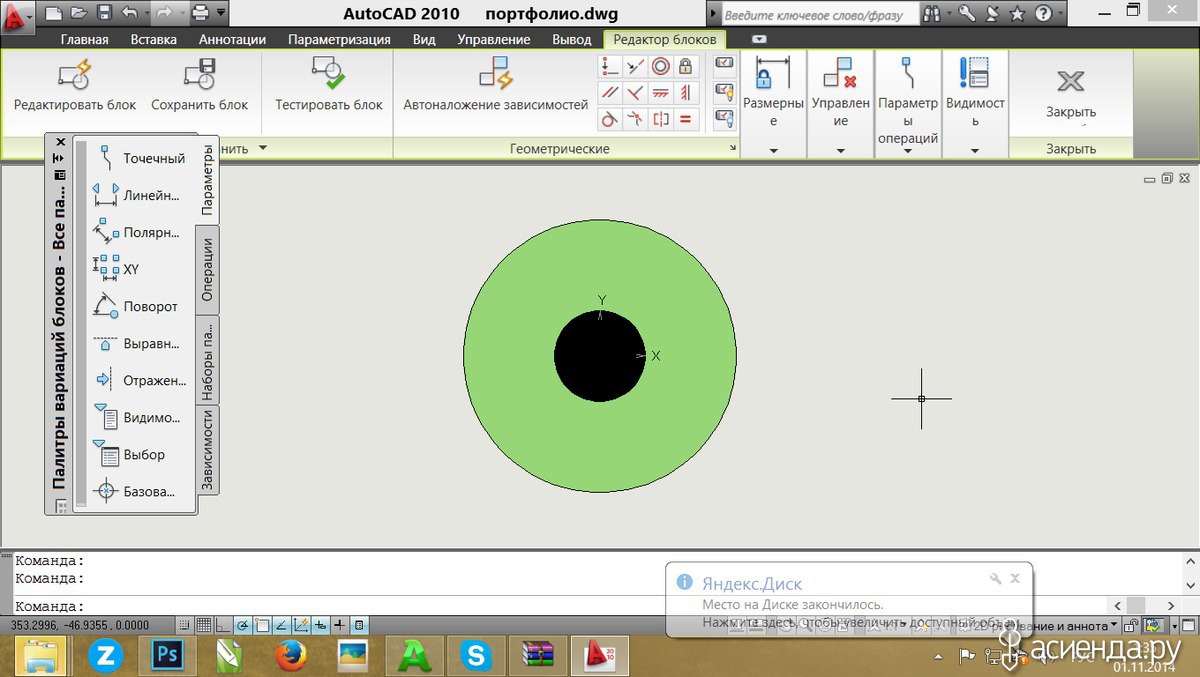Screen dimensions: 1200x677
Task: Expand the ribbon minimize options button
Action: pos(759,39)
